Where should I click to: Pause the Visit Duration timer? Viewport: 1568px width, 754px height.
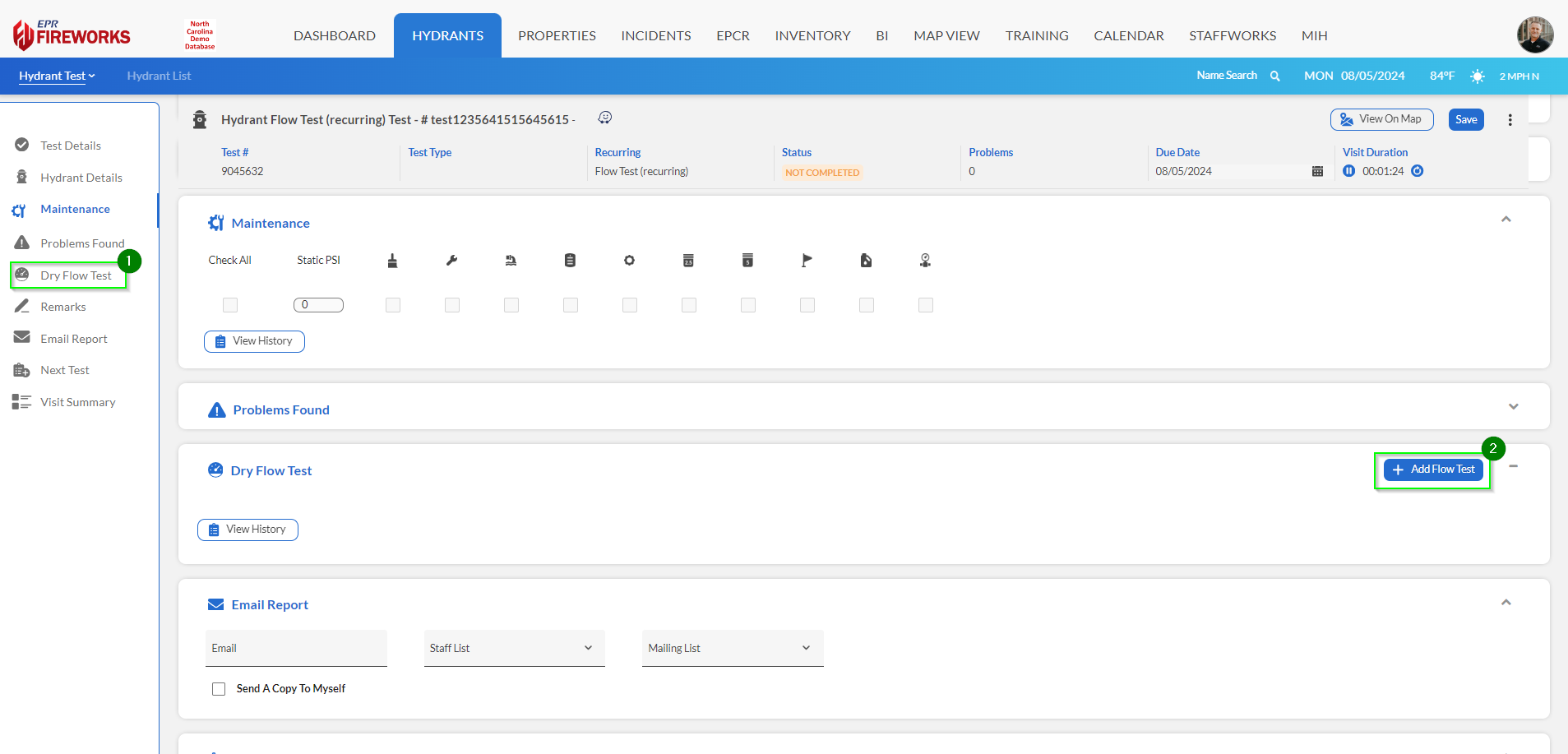1348,171
